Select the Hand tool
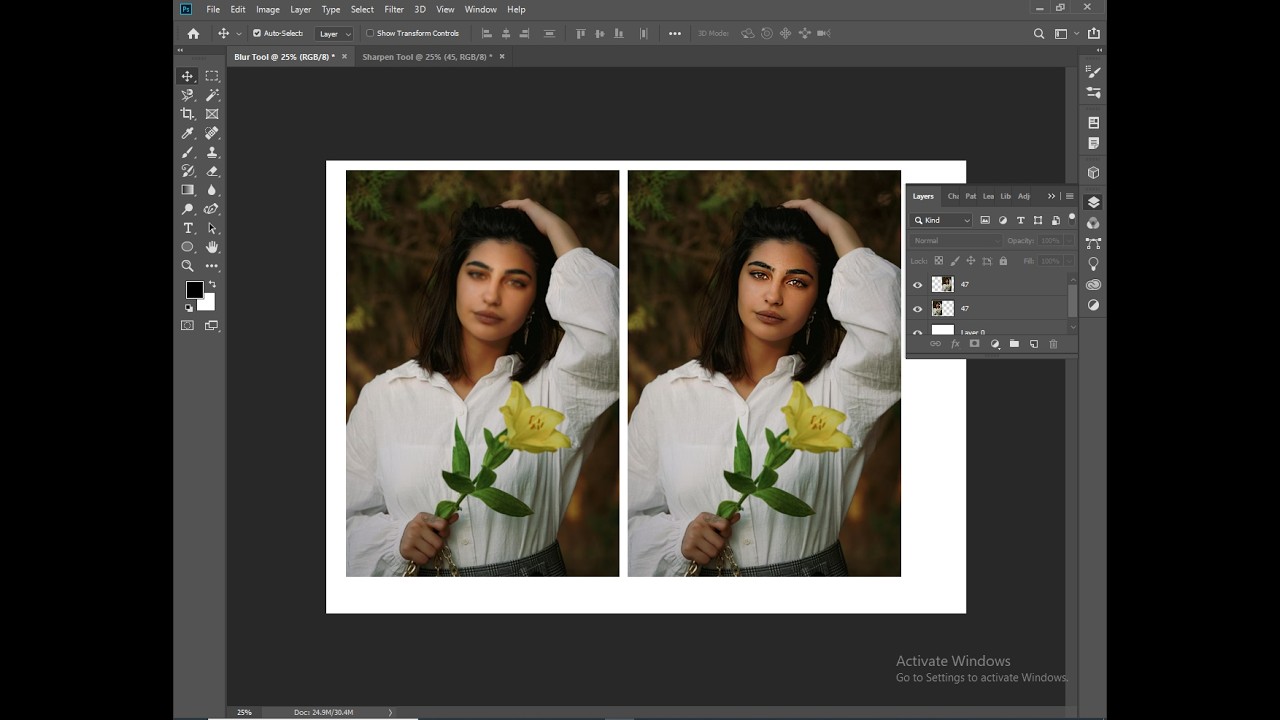Image resolution: width=1280 pixels, height=720 pixels. 212,247
